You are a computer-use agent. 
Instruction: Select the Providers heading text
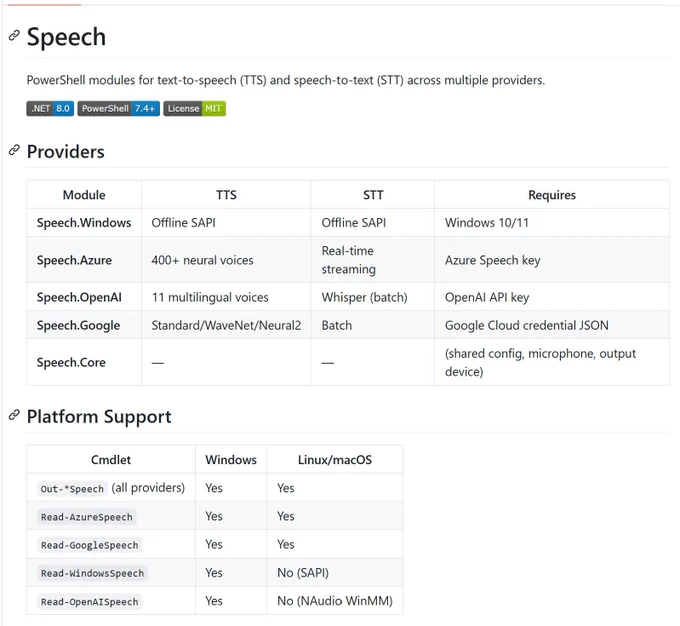coord(65,152)
